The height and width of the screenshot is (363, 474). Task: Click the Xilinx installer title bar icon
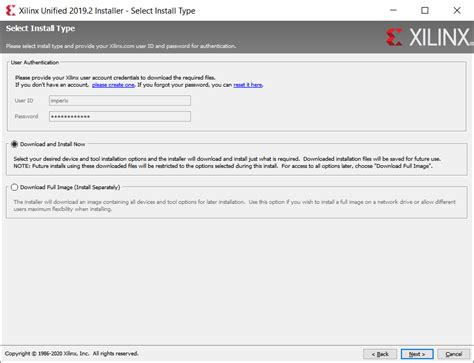click(10, 11)
